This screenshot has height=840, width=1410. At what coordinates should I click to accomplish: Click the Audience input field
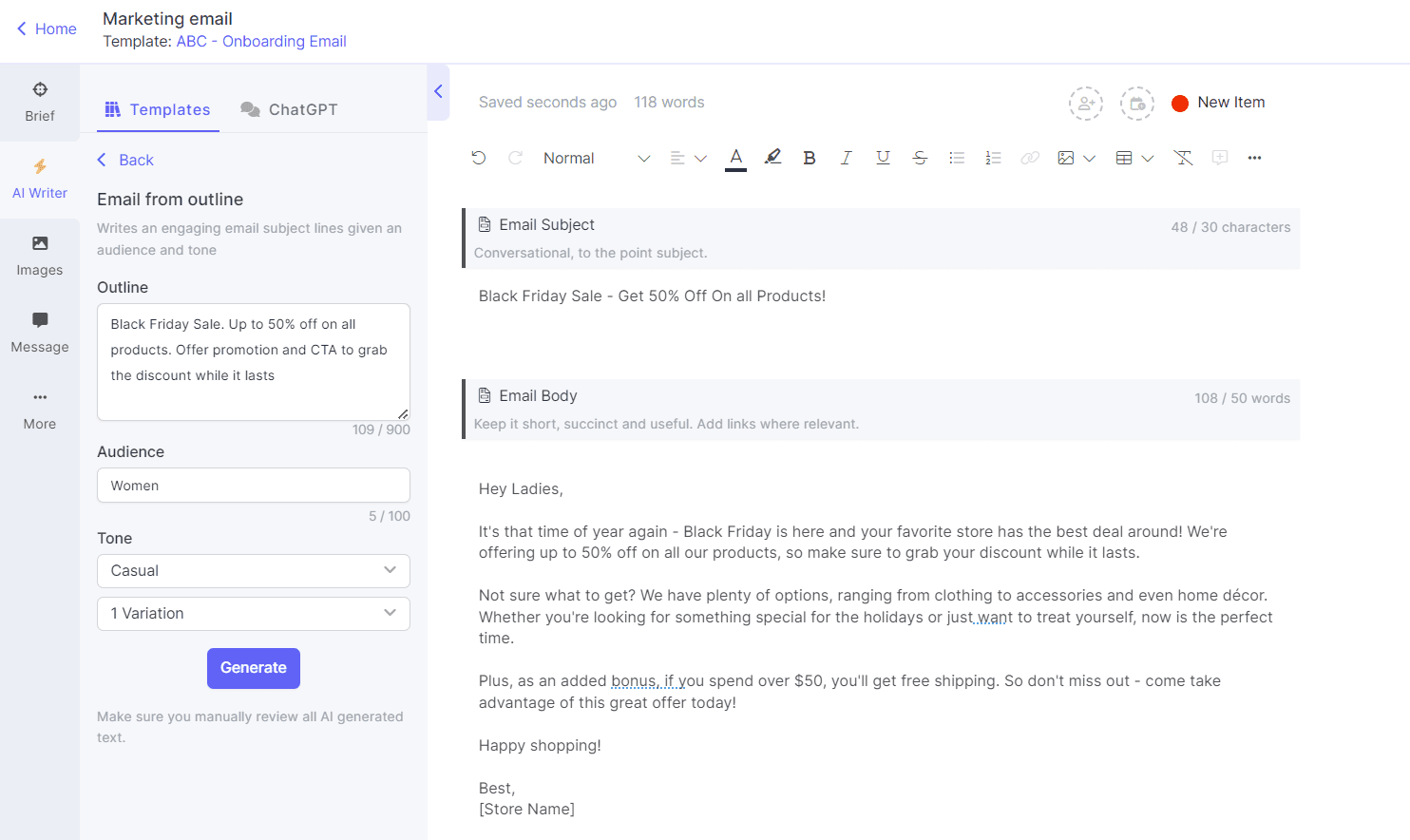(254, 485)
